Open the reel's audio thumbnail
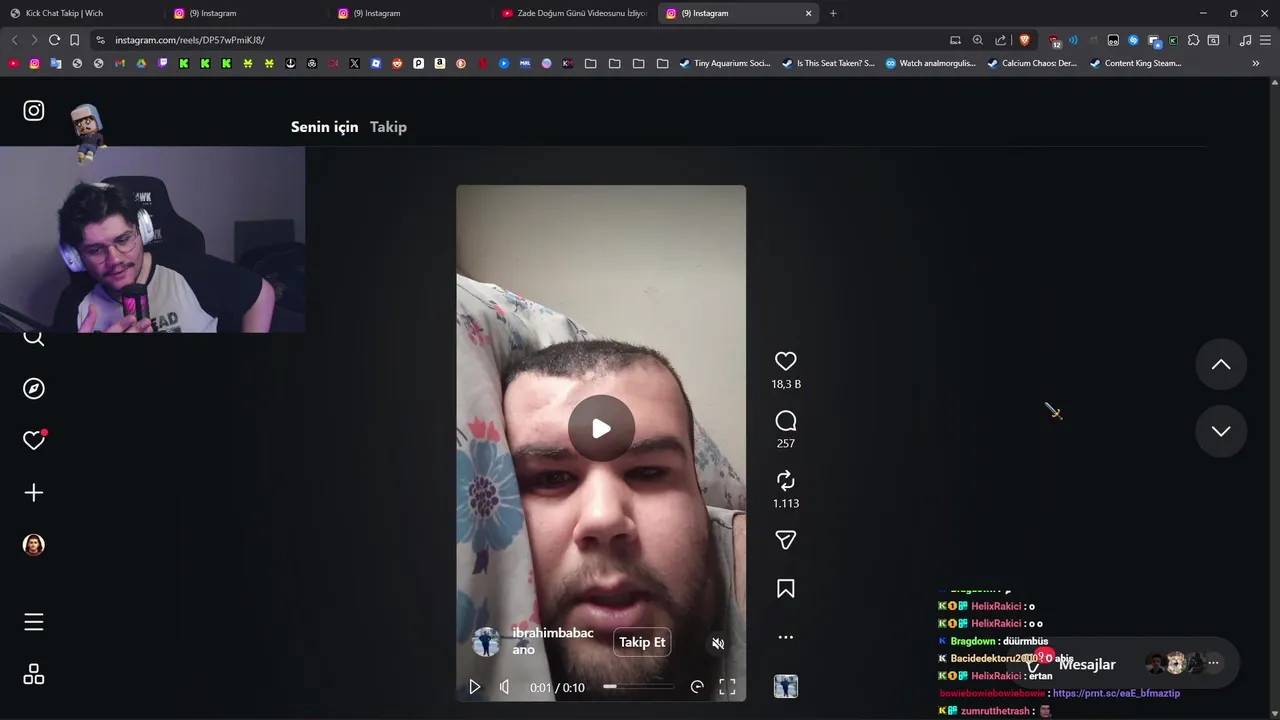This screenshot has height=720, width=1280. 786,686
